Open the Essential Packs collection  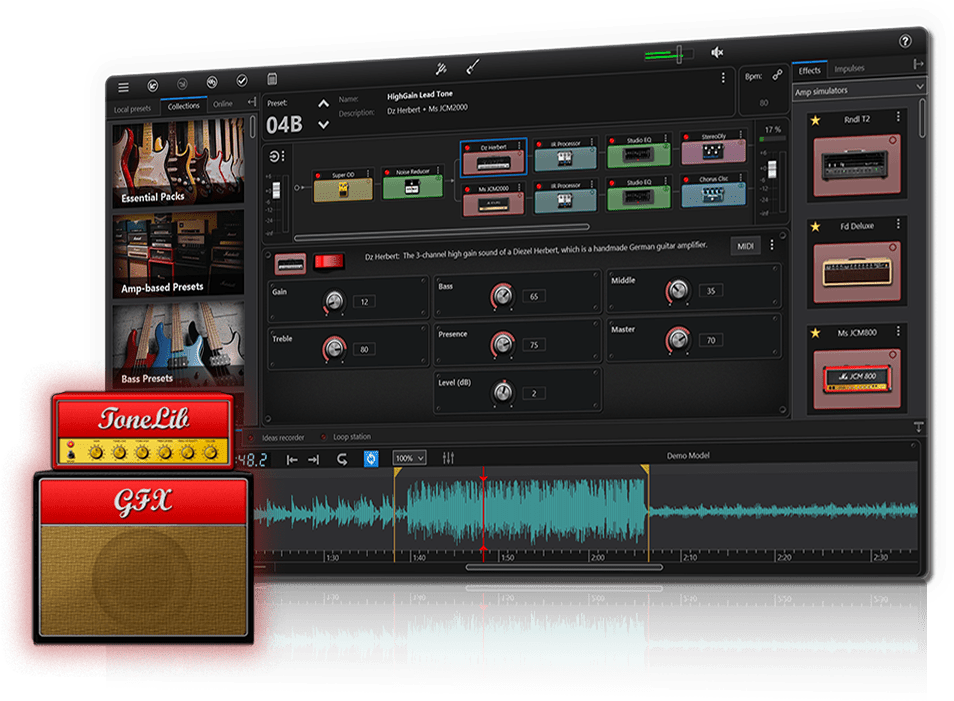[x=178, y=162]
